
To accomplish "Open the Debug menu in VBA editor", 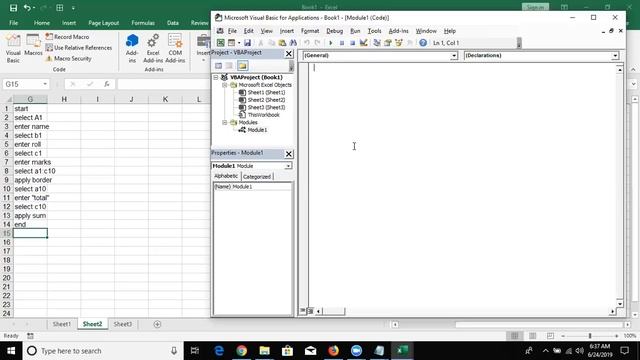I will coord(334,31).
